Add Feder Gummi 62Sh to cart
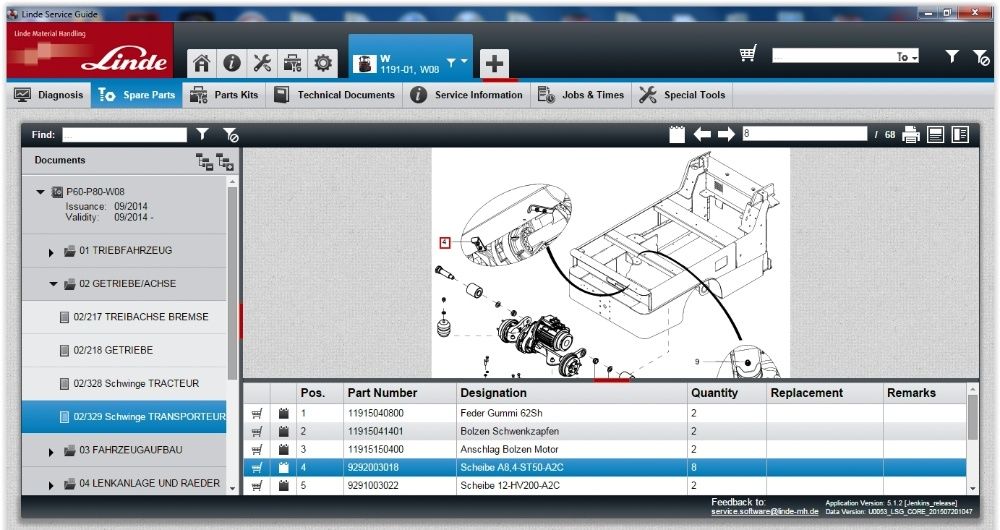The width and height of the screenshot is (1000, 530). click(x=257, y=413)
